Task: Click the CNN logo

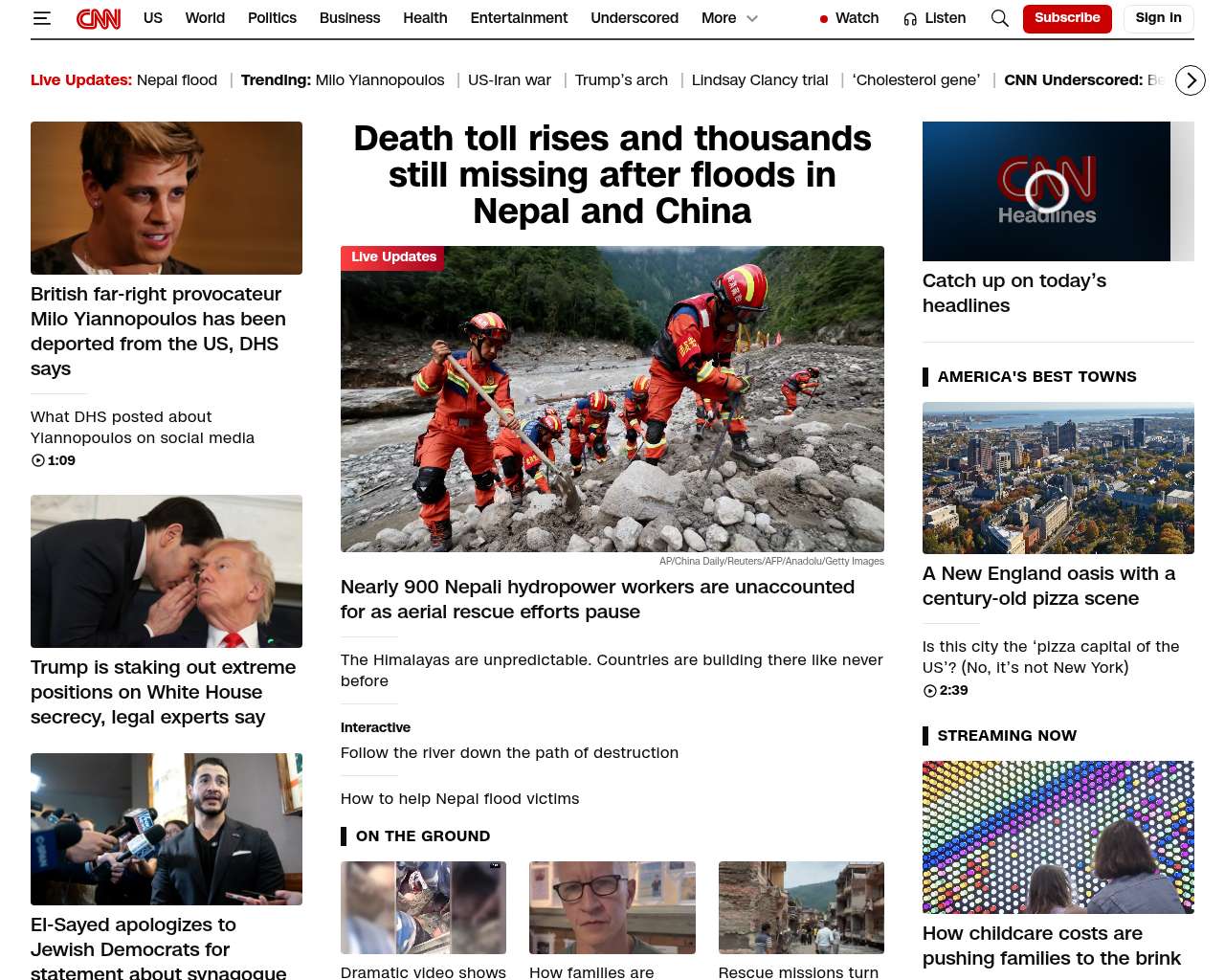Action: (x=99, y=18)
